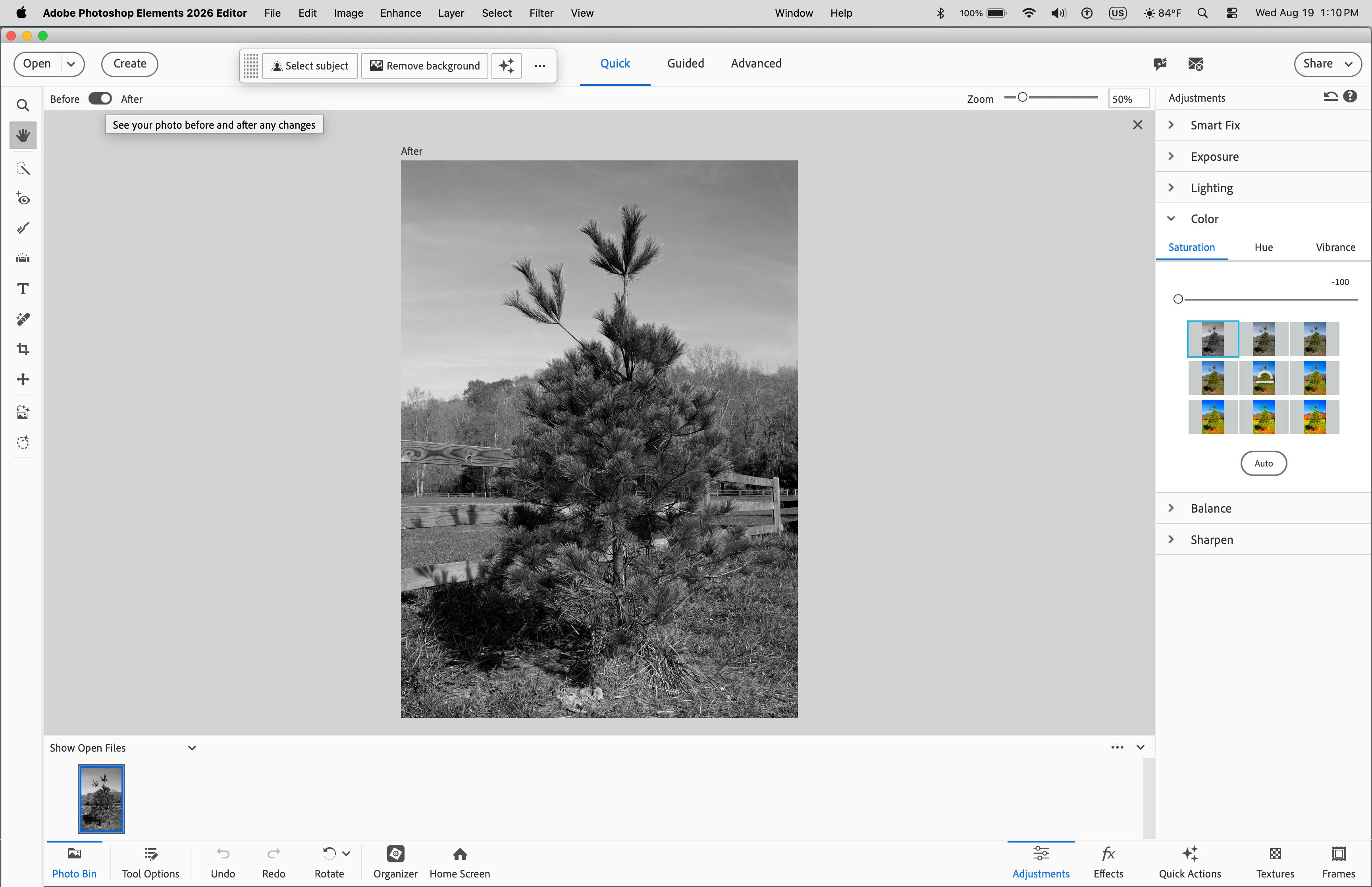1372x887 pixels.
Task: Open the Rotate direction dropdown arrow
Action: pos(346,853)
